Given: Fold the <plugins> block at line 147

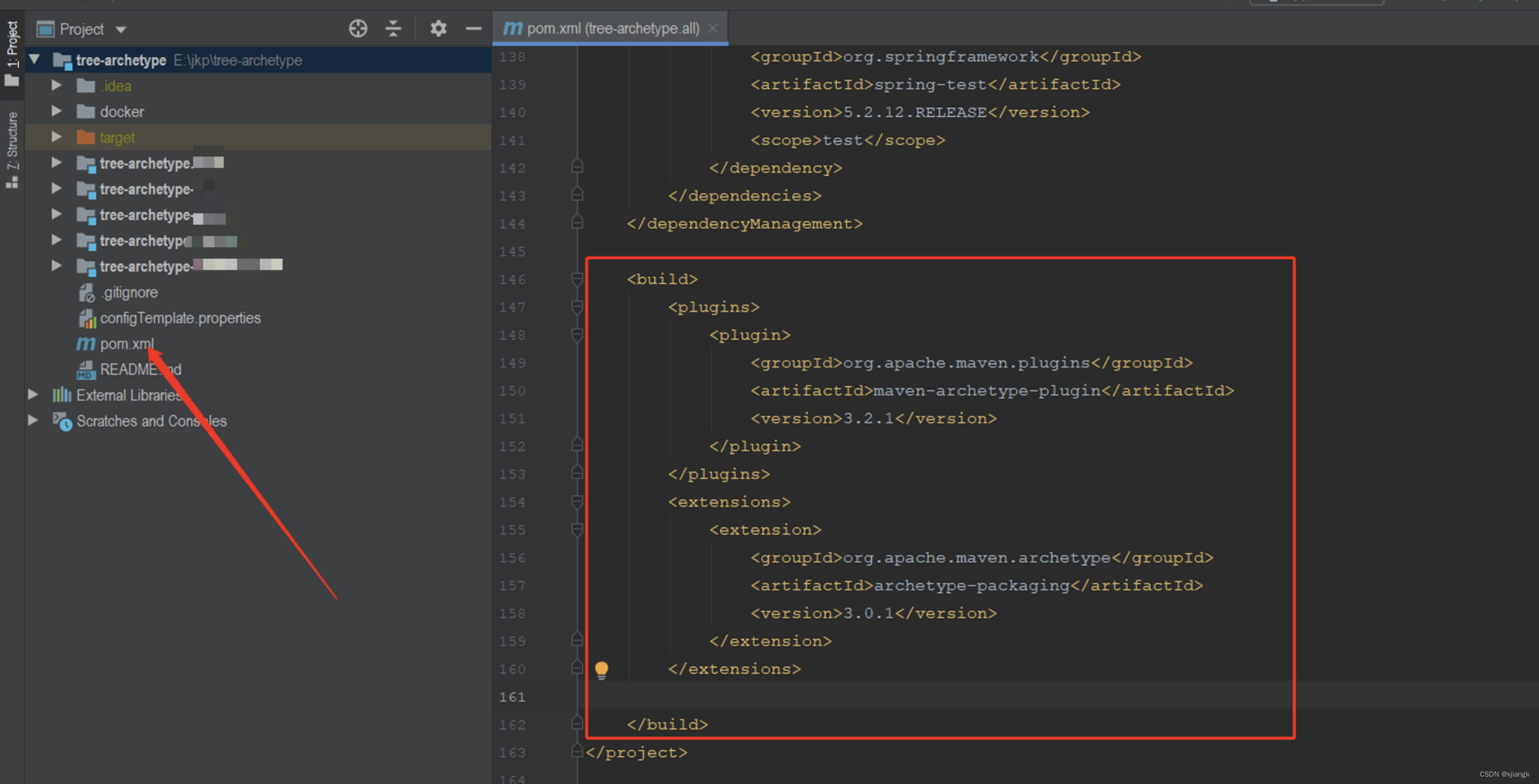Looking at the screenshot, I should coord(577,307).
